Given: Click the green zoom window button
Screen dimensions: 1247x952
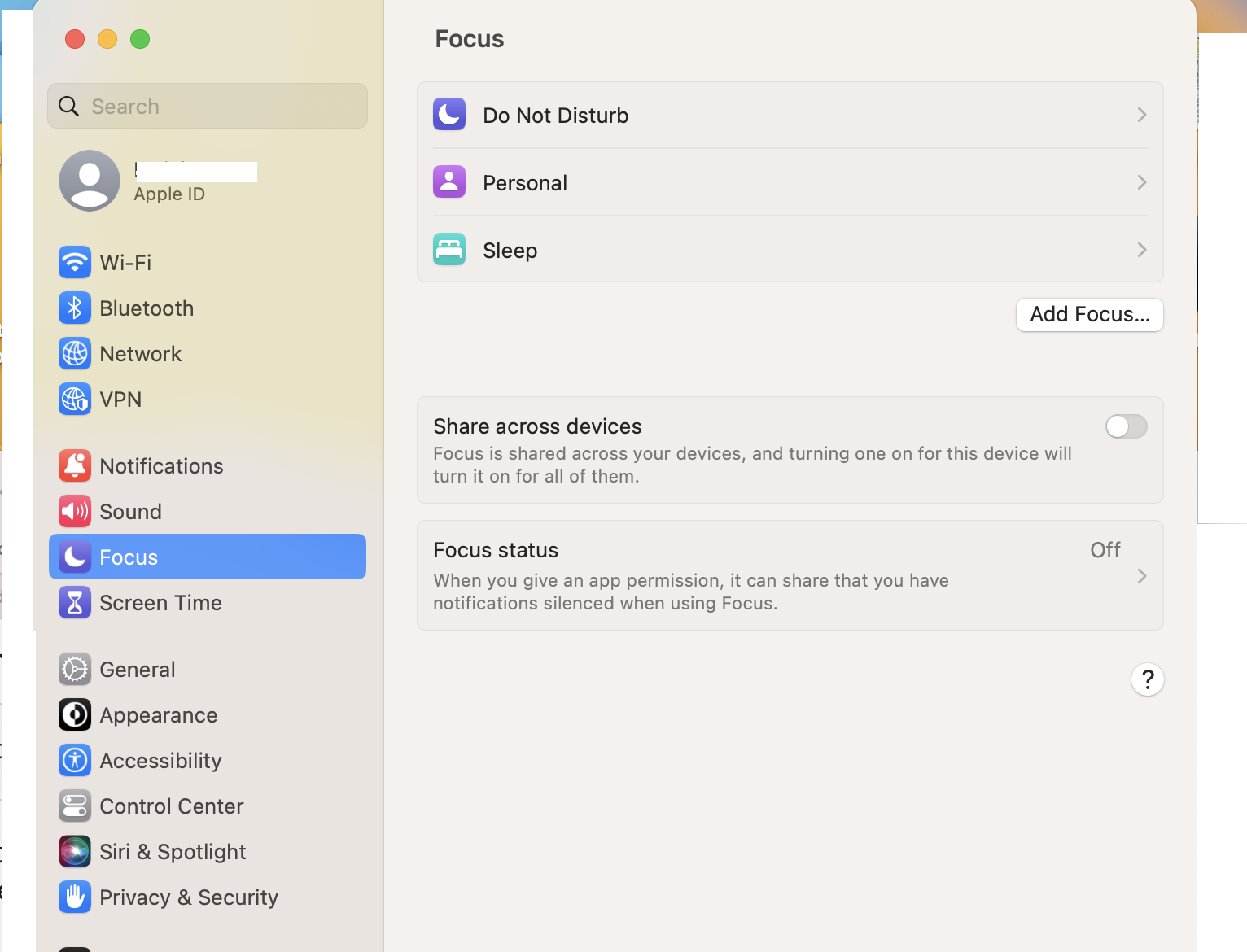Looking at the screenshot, I should click(x=140, y=39).
